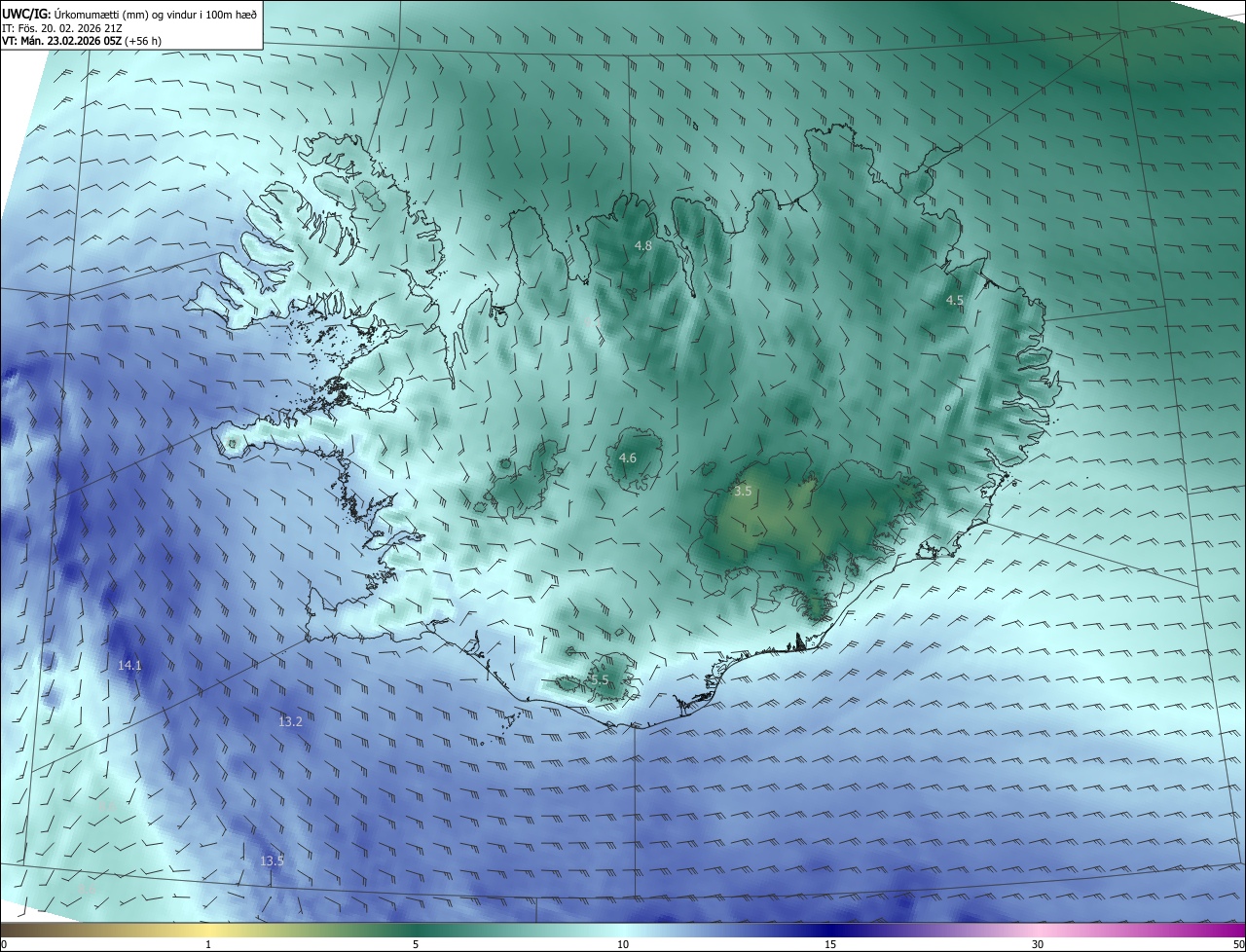This screenshot has width=1246, height=952.
Task: Click the 13.5 precipitation value label
Action: [272, 860]
